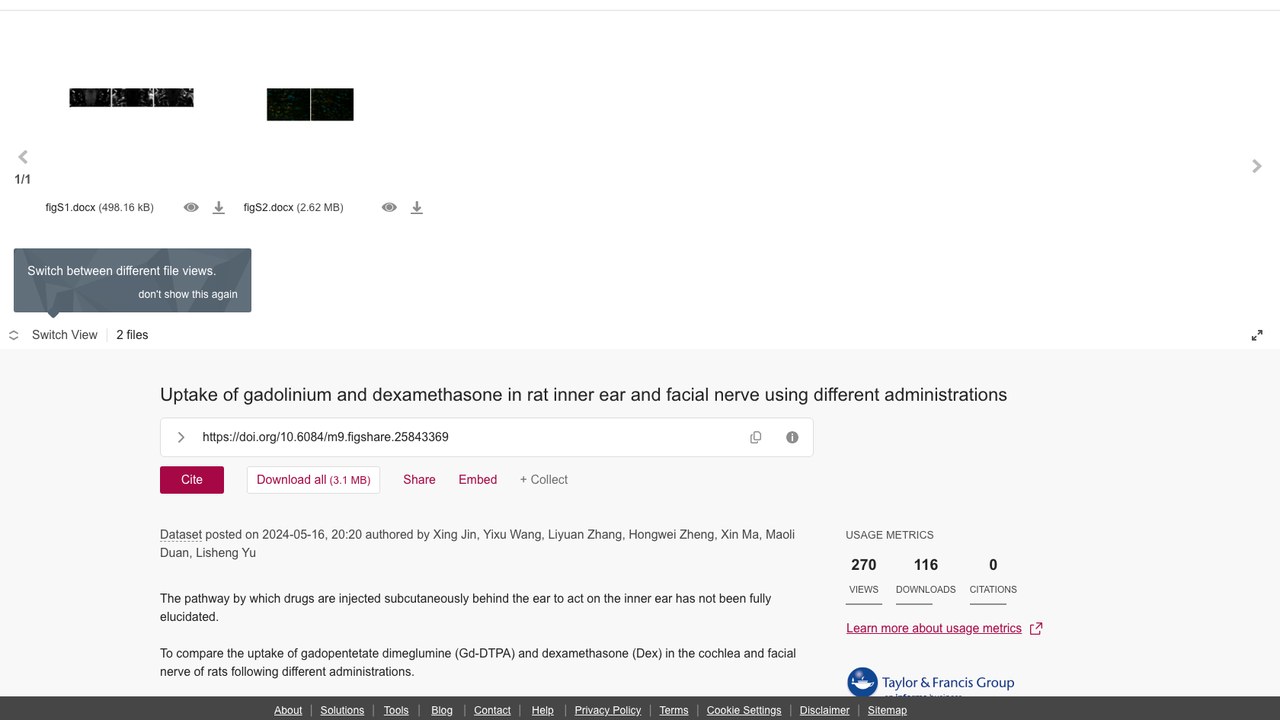Image resolution: width=1280 pixels, height=720 pixels.
Task: Open the Blog footer link
Action: pos(442,710)
